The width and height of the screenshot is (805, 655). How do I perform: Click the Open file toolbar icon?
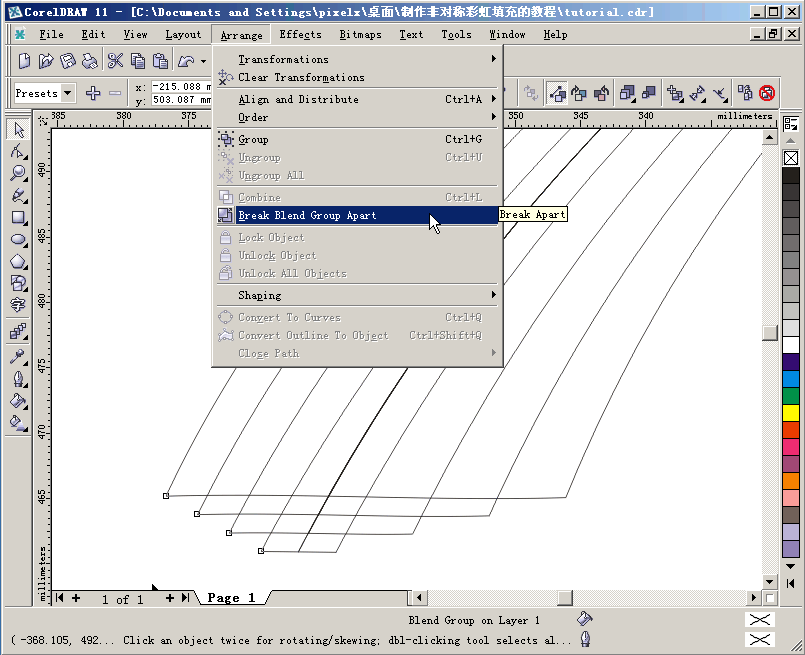46,61
